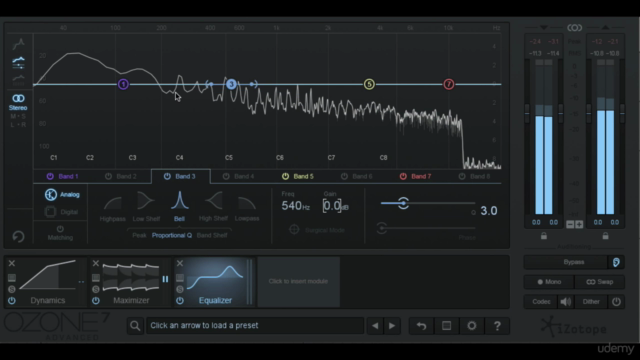Select the spectrum view icon at top left

(18, 43)
